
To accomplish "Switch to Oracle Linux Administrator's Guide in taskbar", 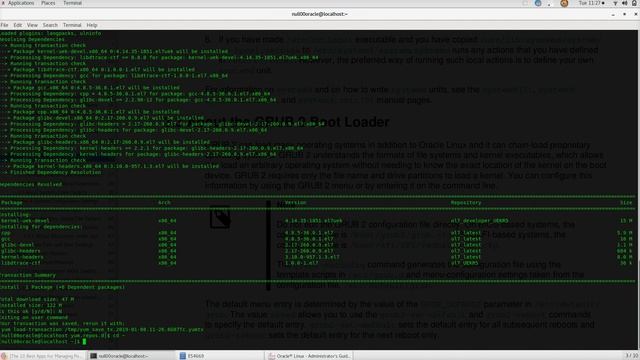I will pos(309,356).
